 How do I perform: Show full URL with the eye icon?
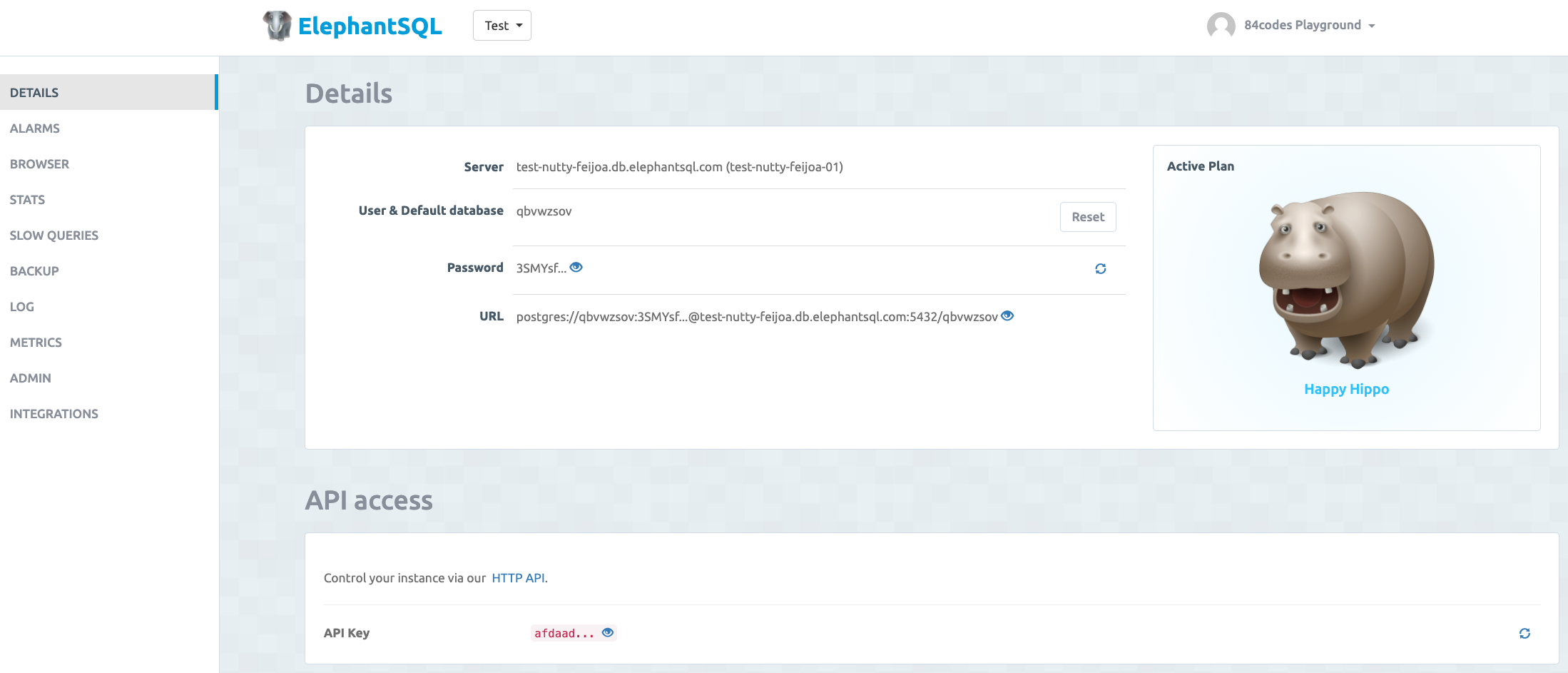[x=1007, y=316]
